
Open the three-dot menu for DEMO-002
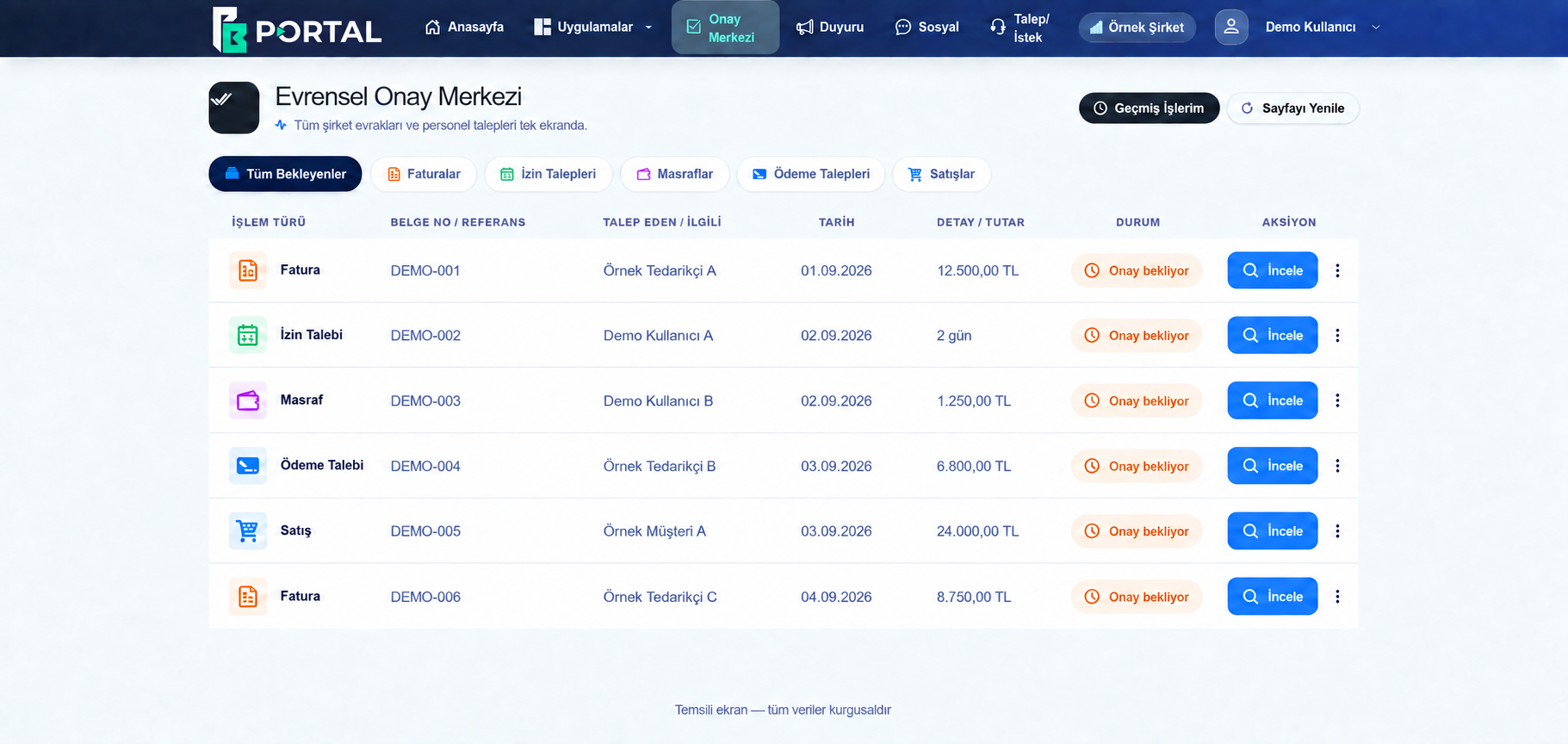pos(1337,335)
